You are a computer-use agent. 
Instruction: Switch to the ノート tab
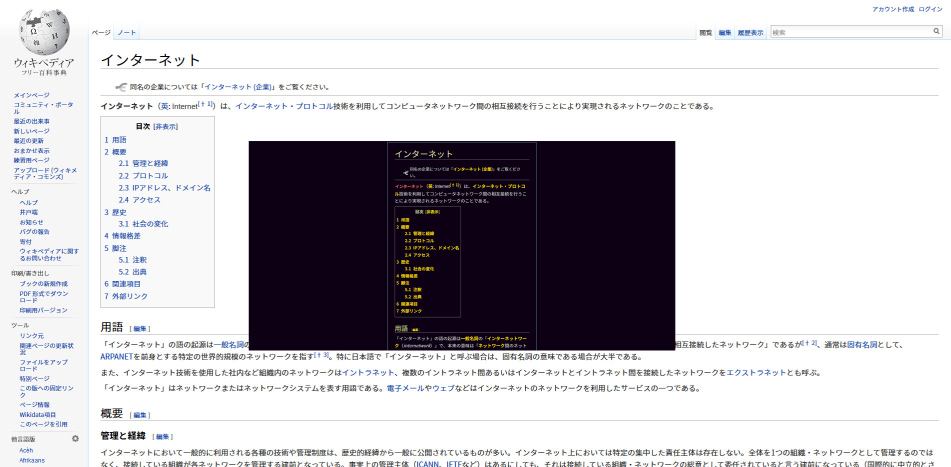click(x=127, y=32)
